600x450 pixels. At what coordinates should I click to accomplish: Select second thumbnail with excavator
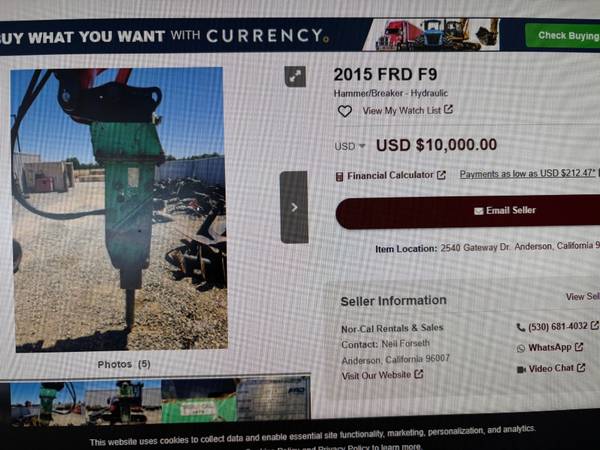(x=123, y=402)
